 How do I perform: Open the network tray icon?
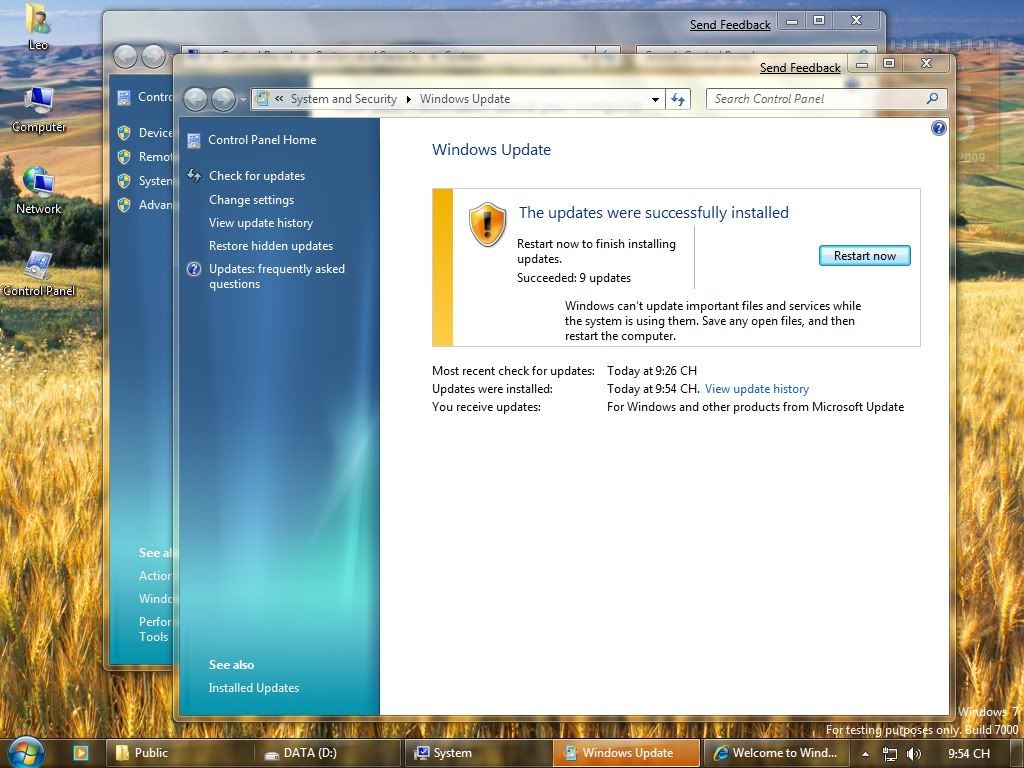coord(889,754)
